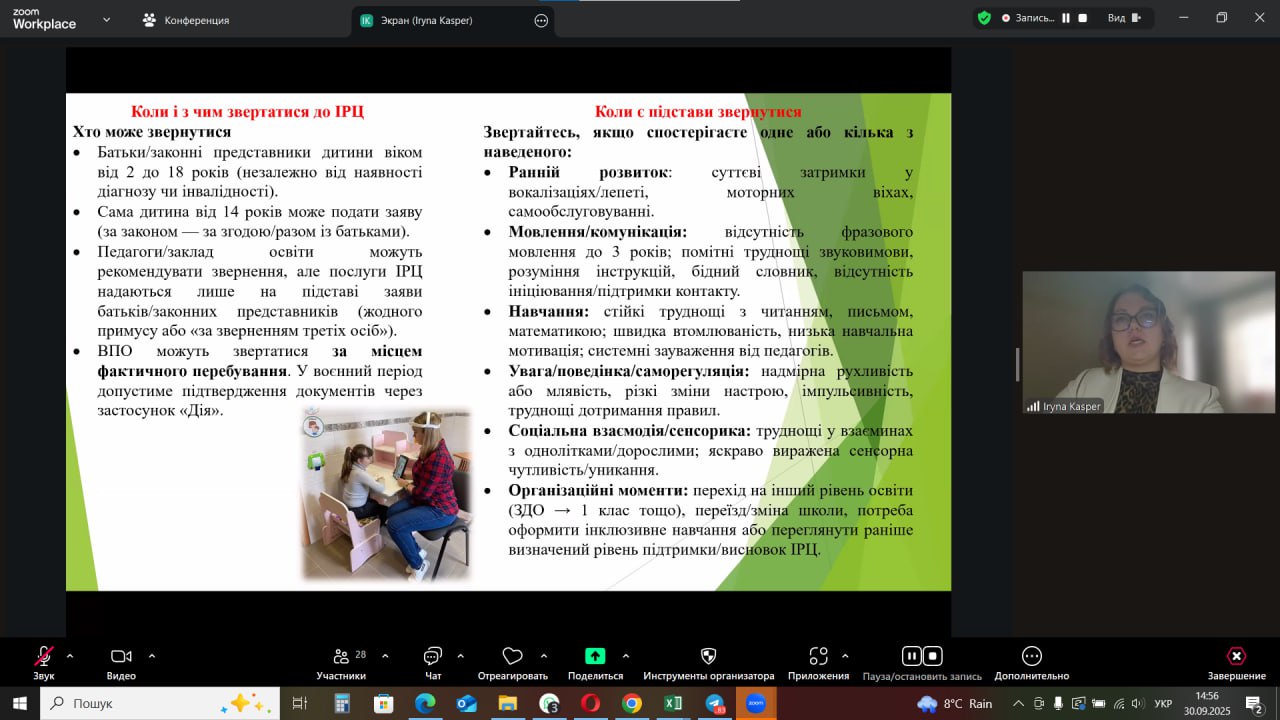The width and height of the screenshot is (1280, 720).
Task: Select the Экран (Iryna Kasper) tab
Action: click(440, 20)
